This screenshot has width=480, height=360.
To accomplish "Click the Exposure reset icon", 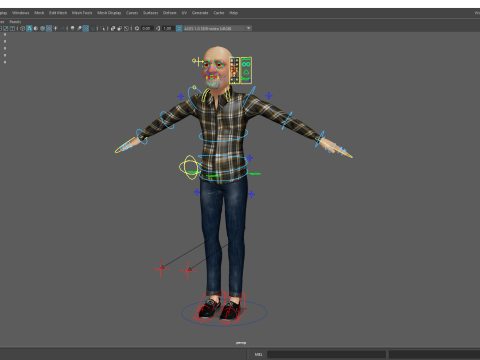I will 137,28.
